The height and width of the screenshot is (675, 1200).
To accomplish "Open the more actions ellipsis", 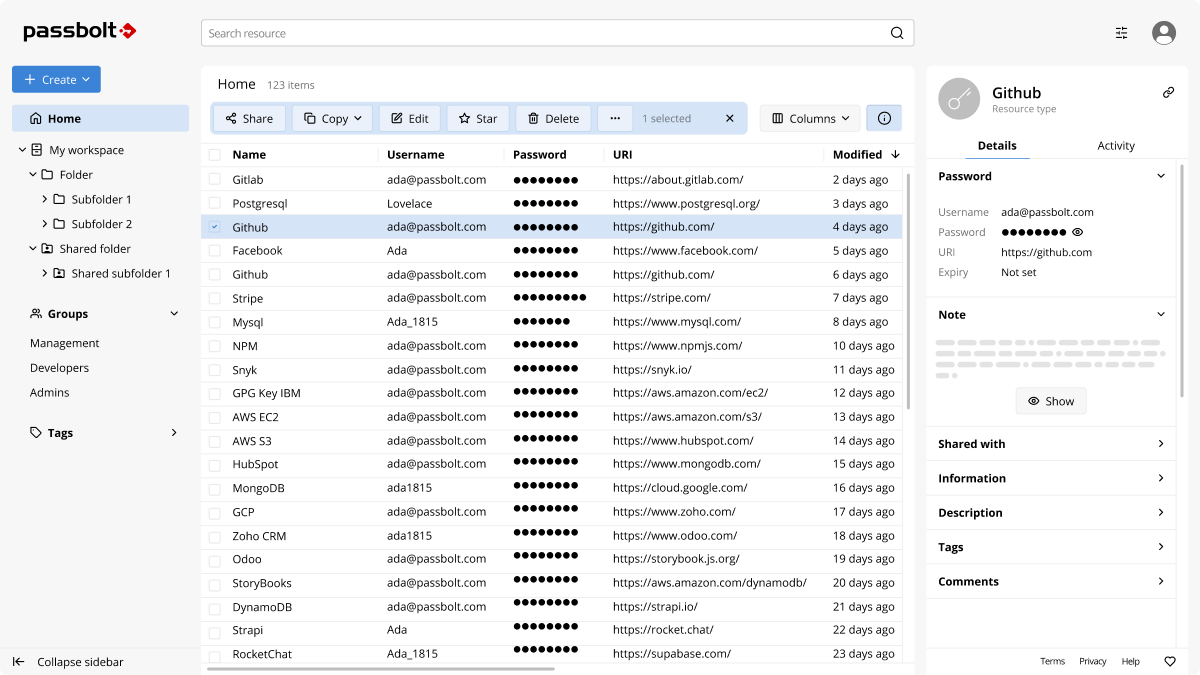I will coord(615,118).
